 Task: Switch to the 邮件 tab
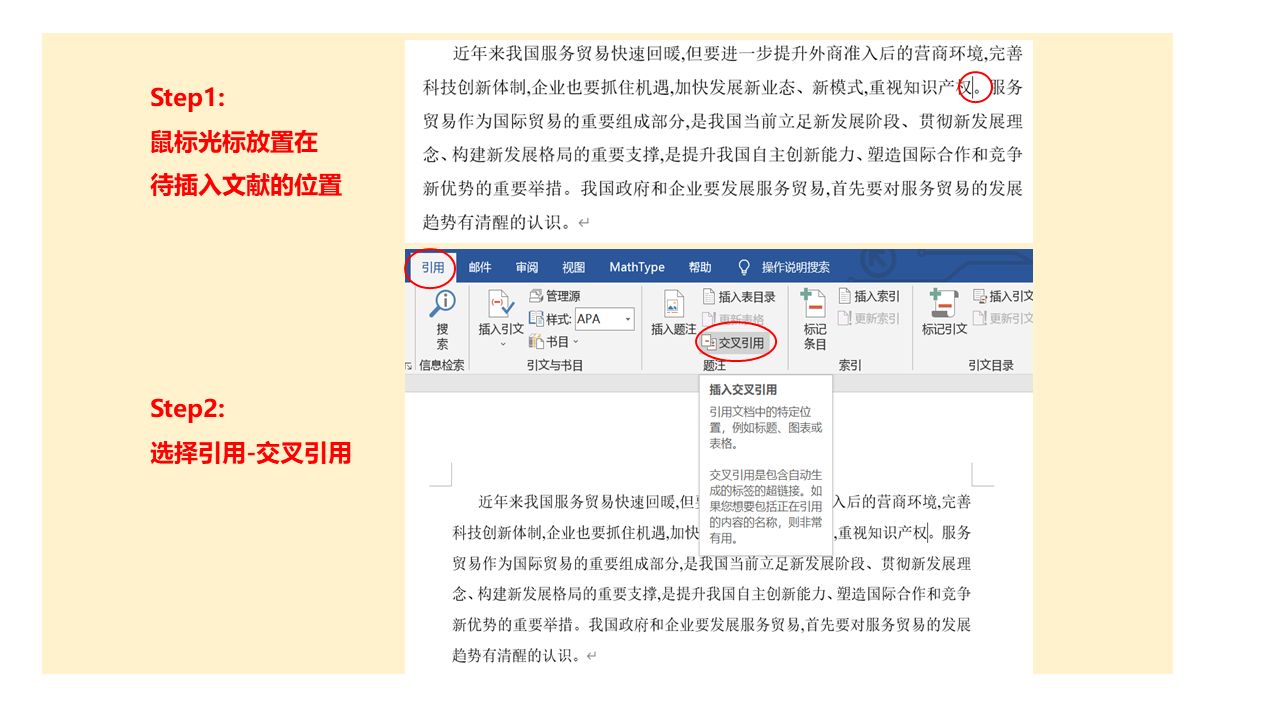(x=480, y=268)
